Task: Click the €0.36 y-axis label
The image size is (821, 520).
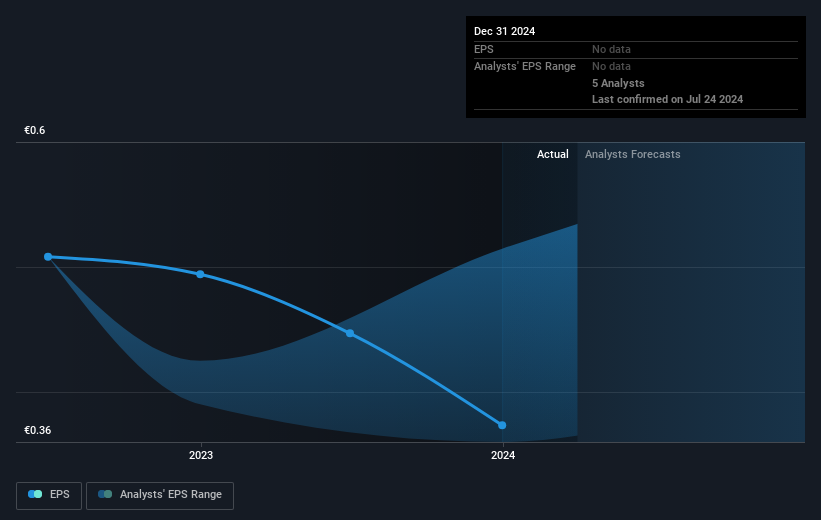Action: pos(38,430)
